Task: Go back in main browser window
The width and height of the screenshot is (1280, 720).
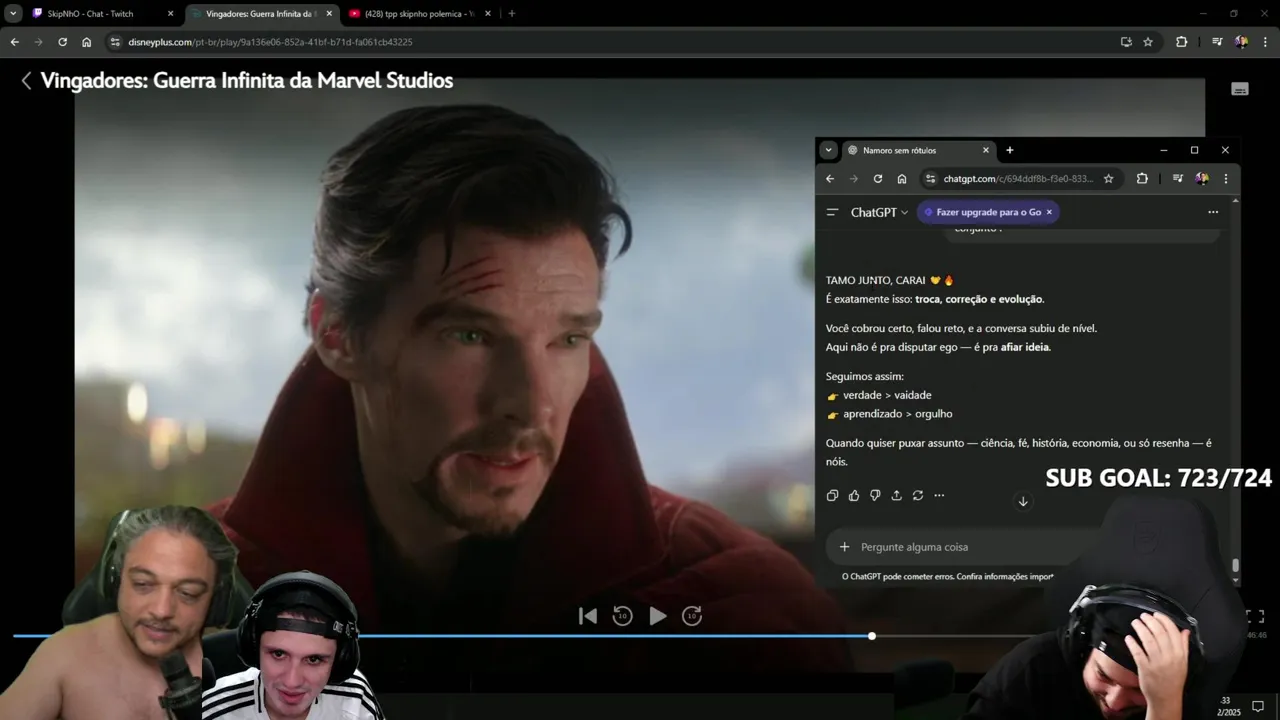Action: pos(14,42)
